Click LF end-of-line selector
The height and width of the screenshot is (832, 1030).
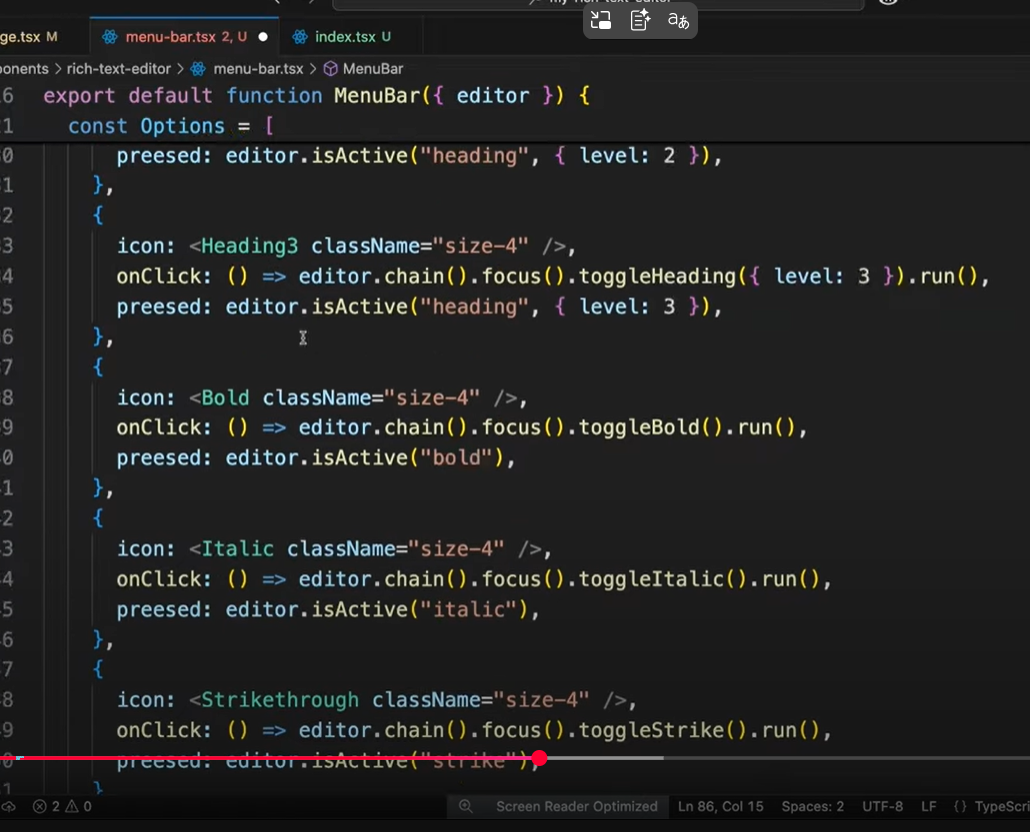pos(928,806)
